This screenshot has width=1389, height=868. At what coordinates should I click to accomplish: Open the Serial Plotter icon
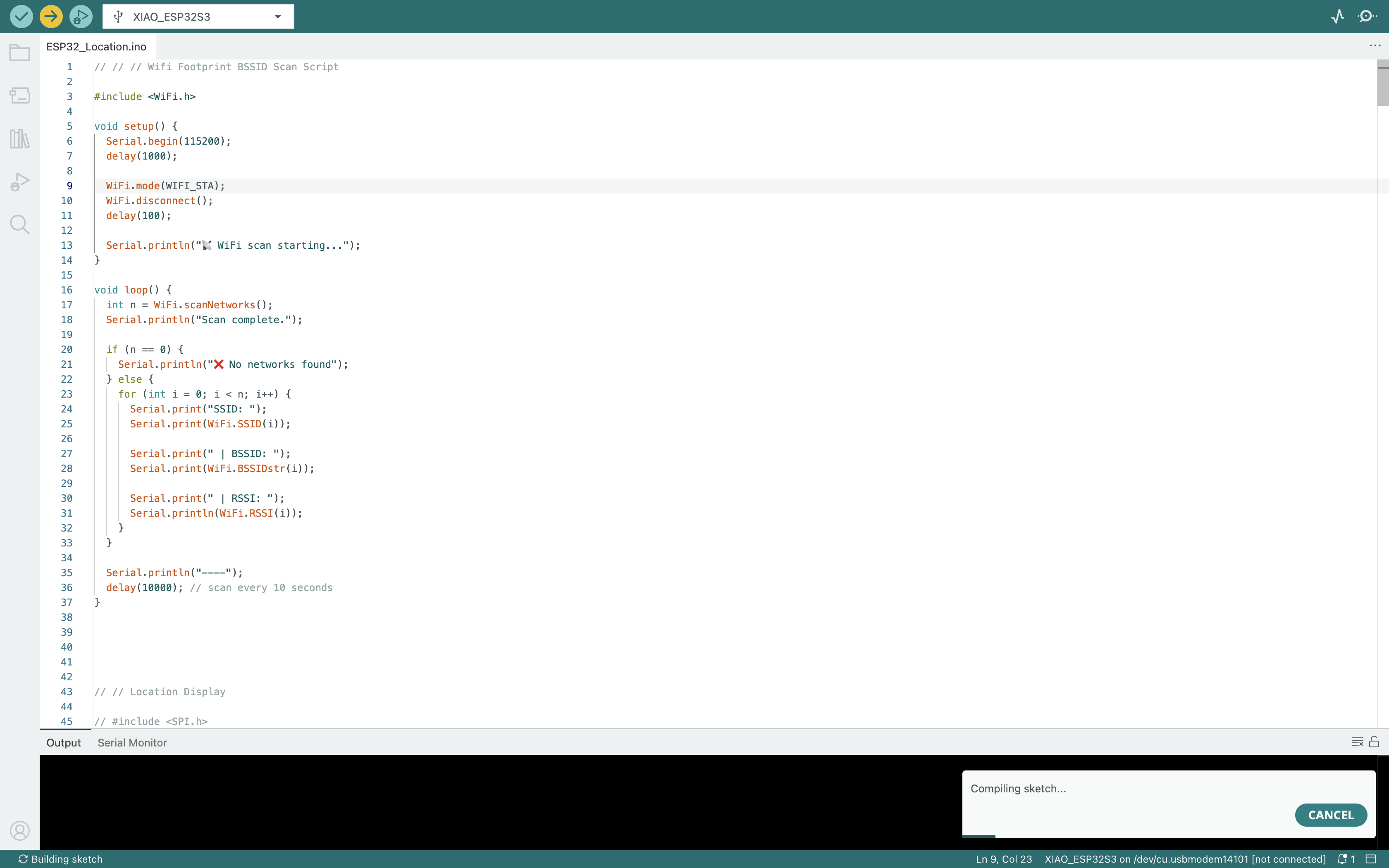tap(1337, 17)
